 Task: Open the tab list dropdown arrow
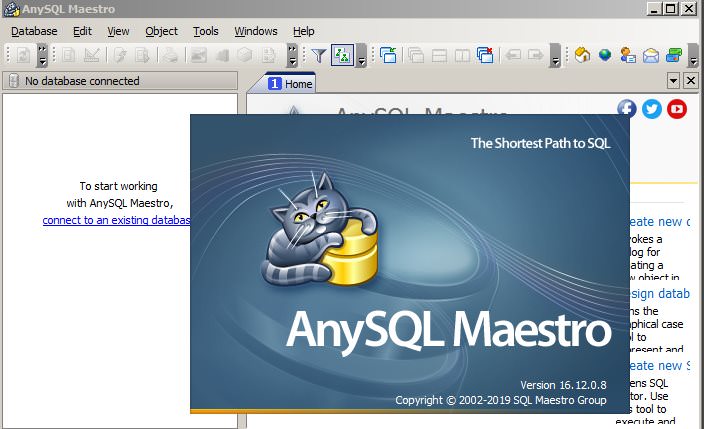pyautogui.click(x=673, y=81)
